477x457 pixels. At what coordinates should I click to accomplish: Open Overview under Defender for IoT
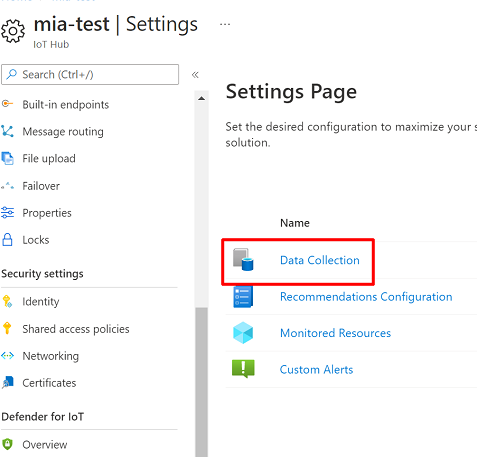point(45,444)
